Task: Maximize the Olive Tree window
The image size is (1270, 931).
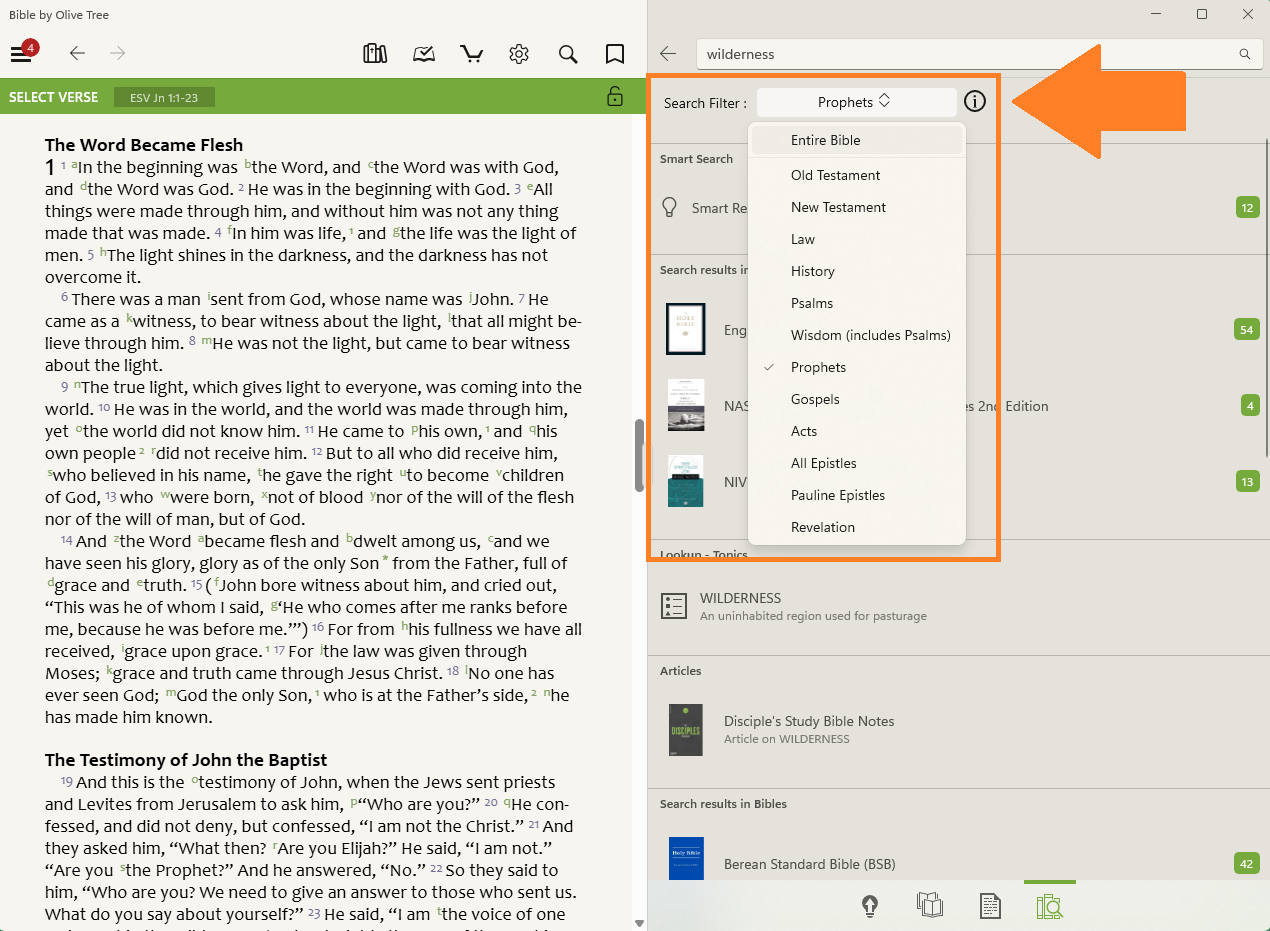Action: [x=1202, y=14]
